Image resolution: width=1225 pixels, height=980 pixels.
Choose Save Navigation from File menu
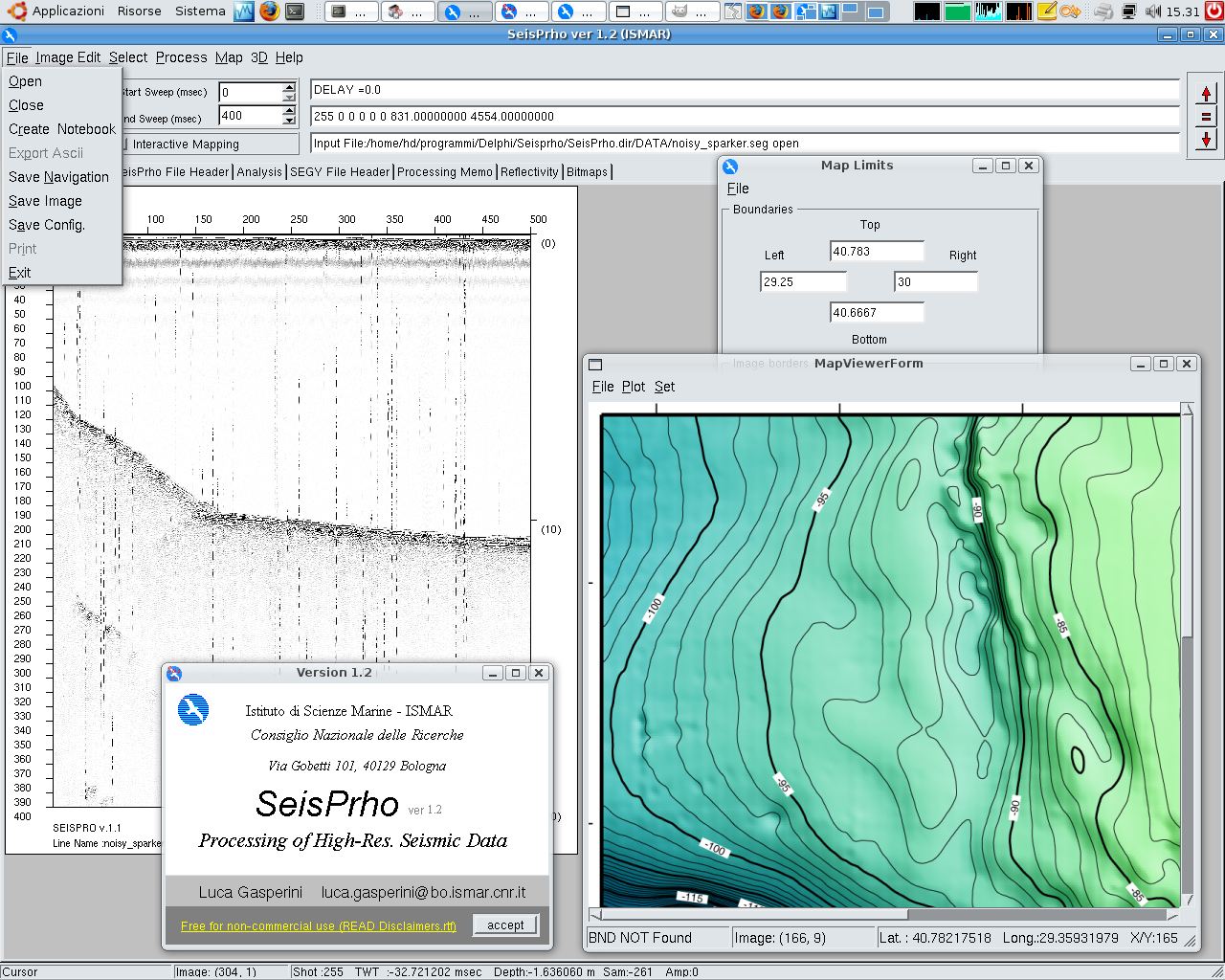click(58, 177)
